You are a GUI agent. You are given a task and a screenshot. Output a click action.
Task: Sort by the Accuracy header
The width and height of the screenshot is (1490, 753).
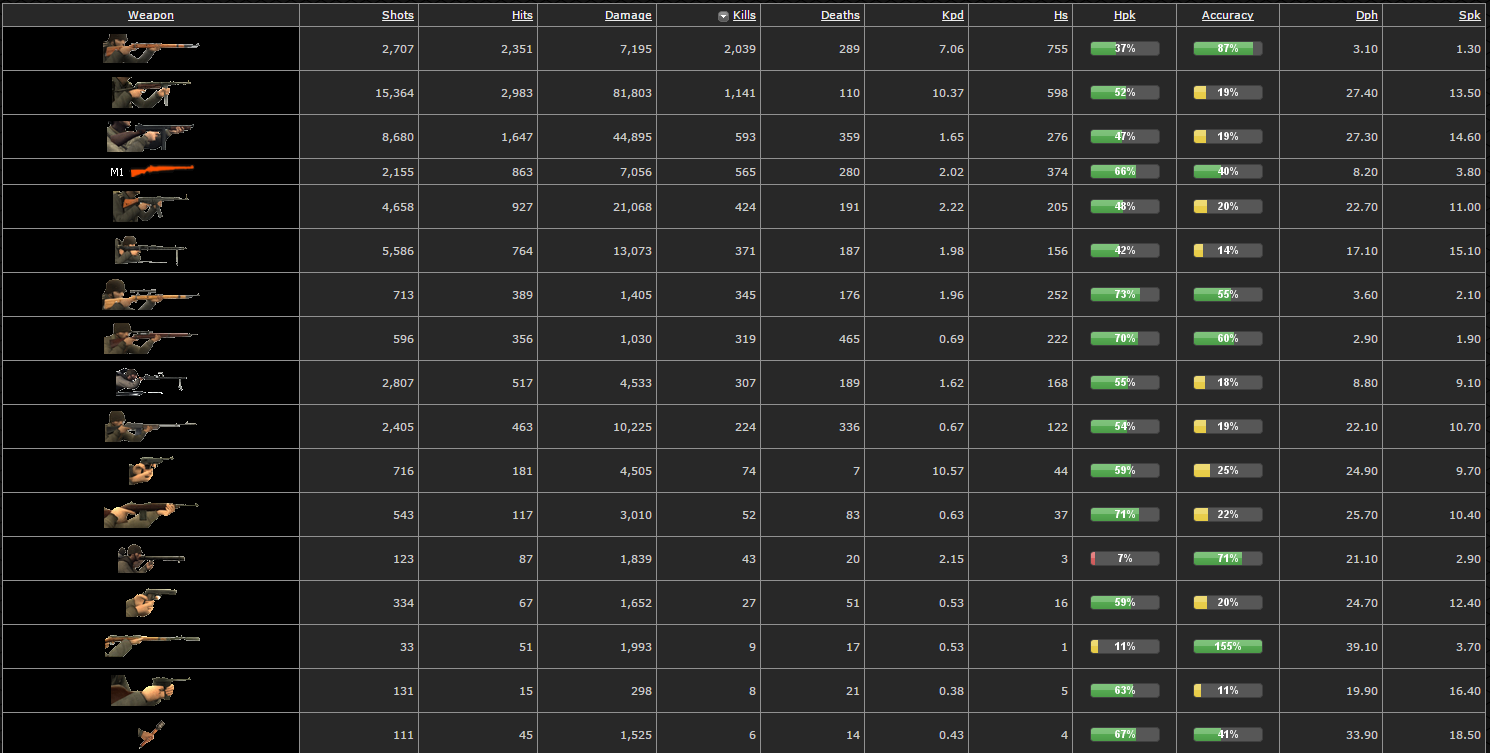click(x=1227, y=15)
